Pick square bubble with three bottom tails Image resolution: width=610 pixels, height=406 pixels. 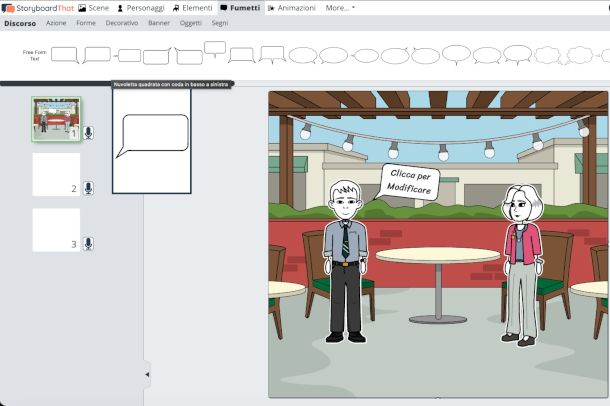pyautogui.click(x=272, y=55)
